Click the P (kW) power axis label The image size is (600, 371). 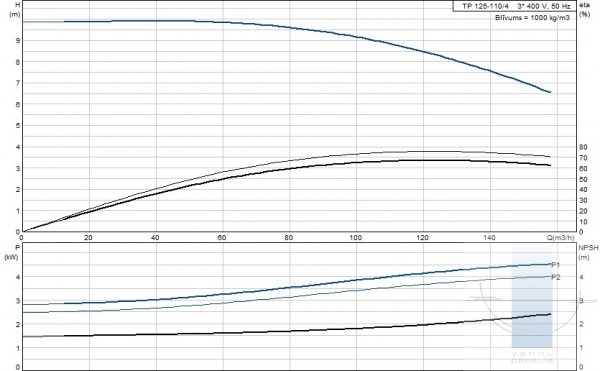pos(11,252)
